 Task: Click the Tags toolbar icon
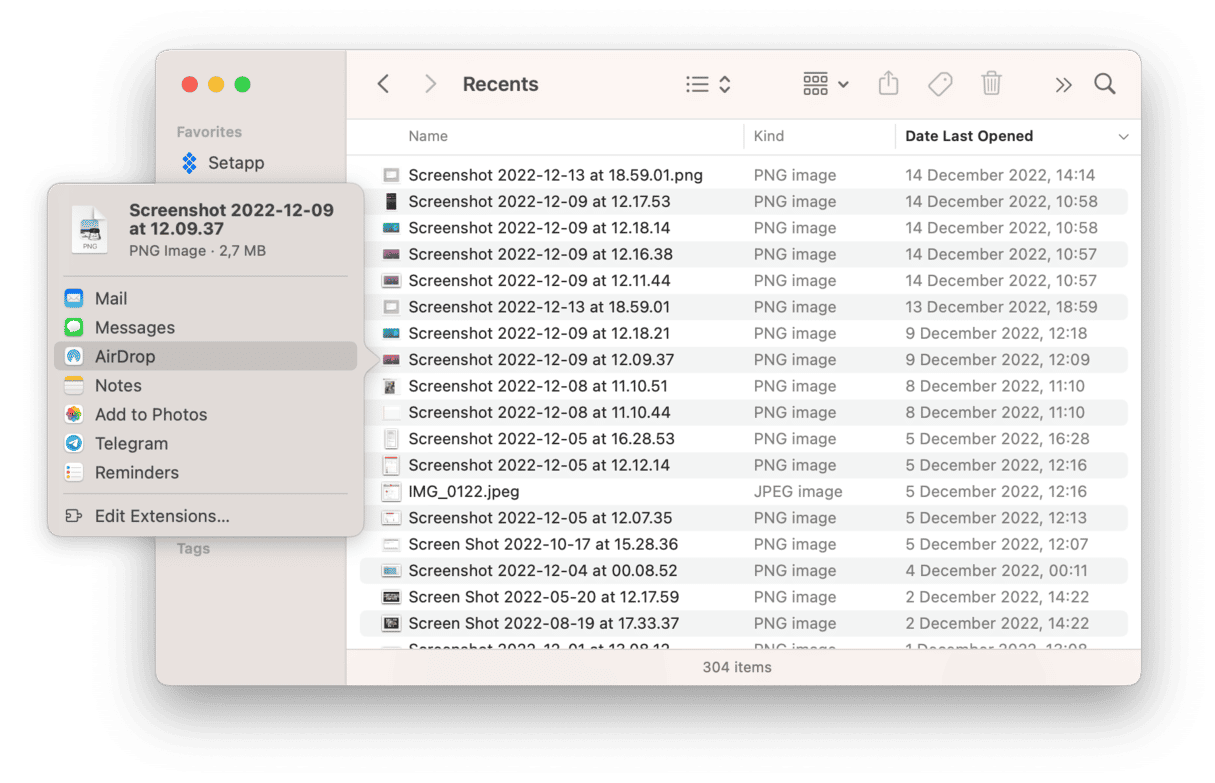click(940, 84)
